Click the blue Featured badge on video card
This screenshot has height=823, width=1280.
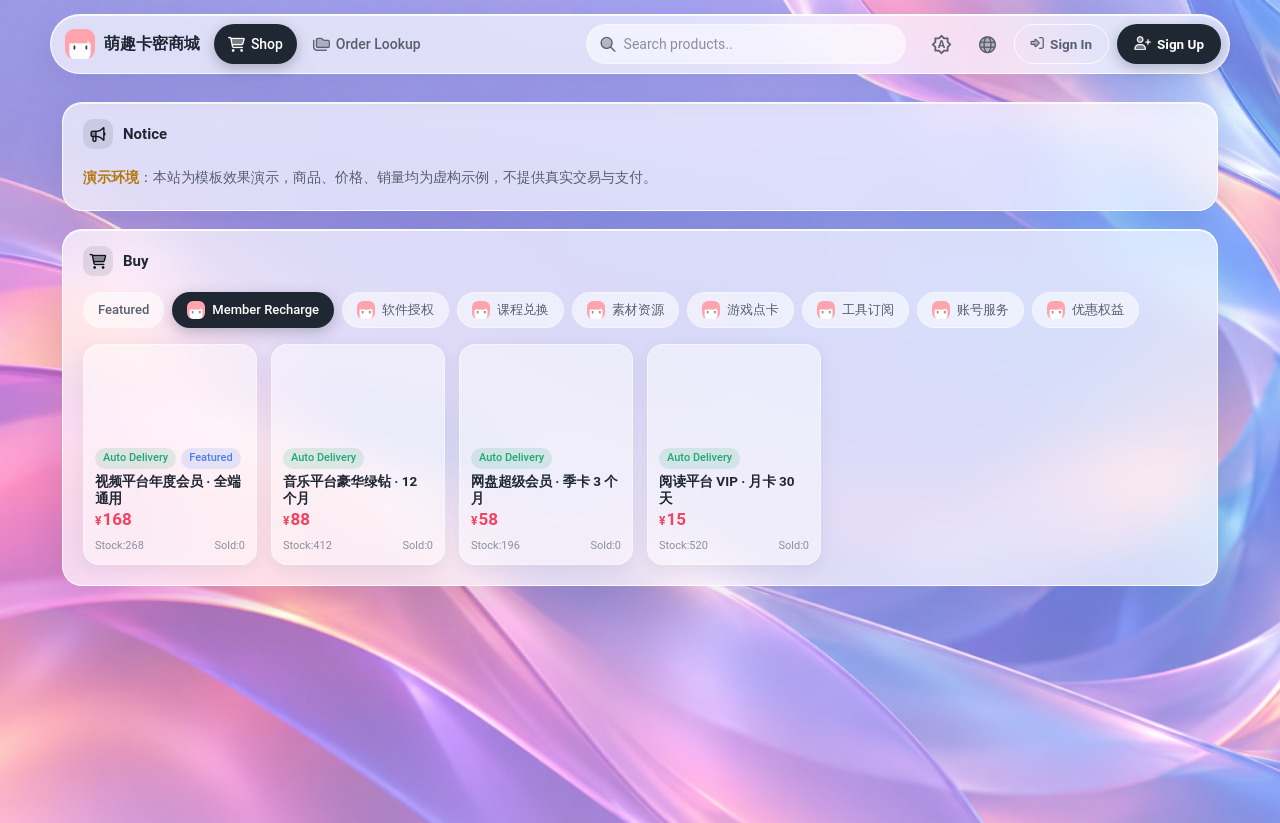(211, 458)
